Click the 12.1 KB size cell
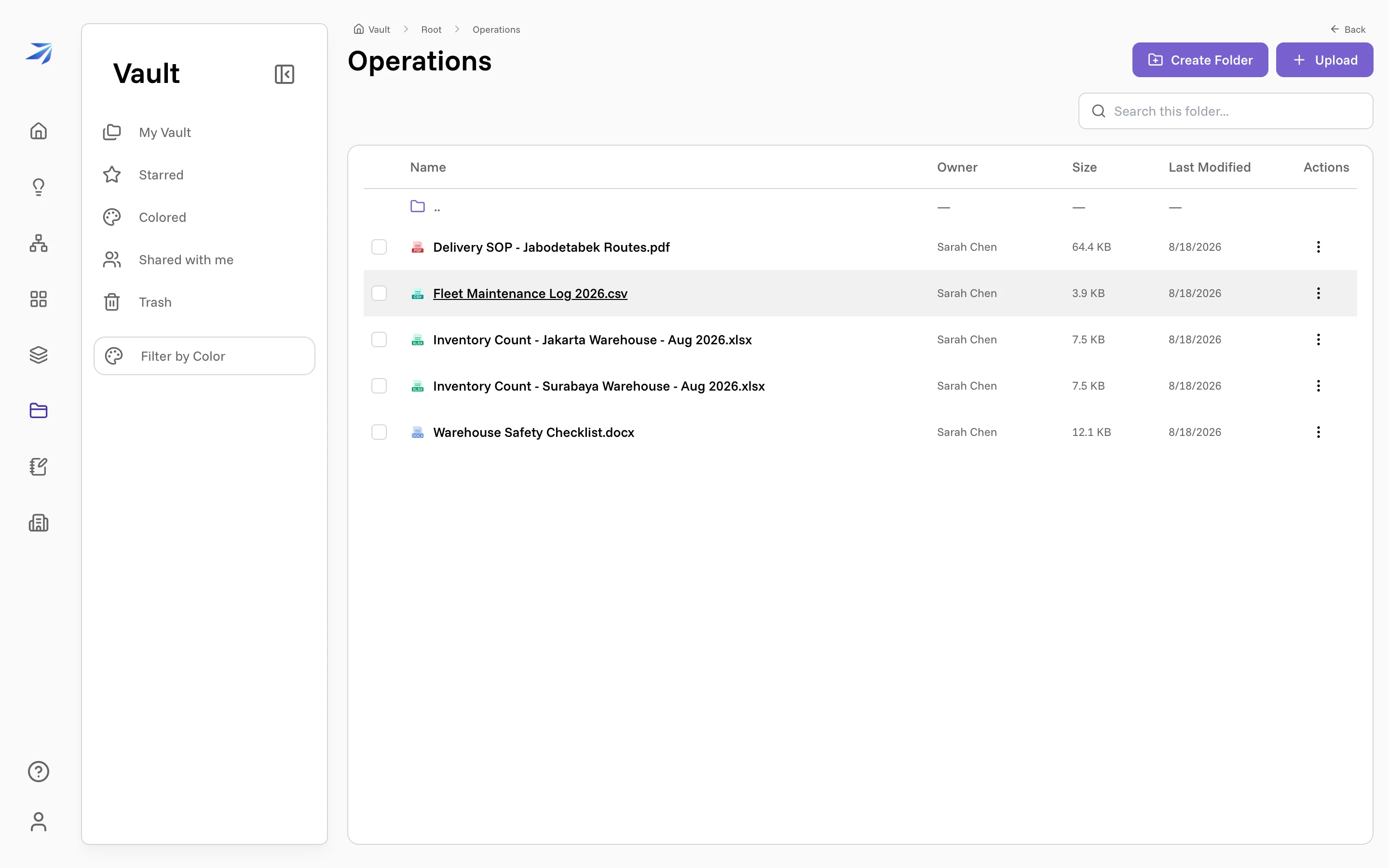 click(x=1091, y=432)
